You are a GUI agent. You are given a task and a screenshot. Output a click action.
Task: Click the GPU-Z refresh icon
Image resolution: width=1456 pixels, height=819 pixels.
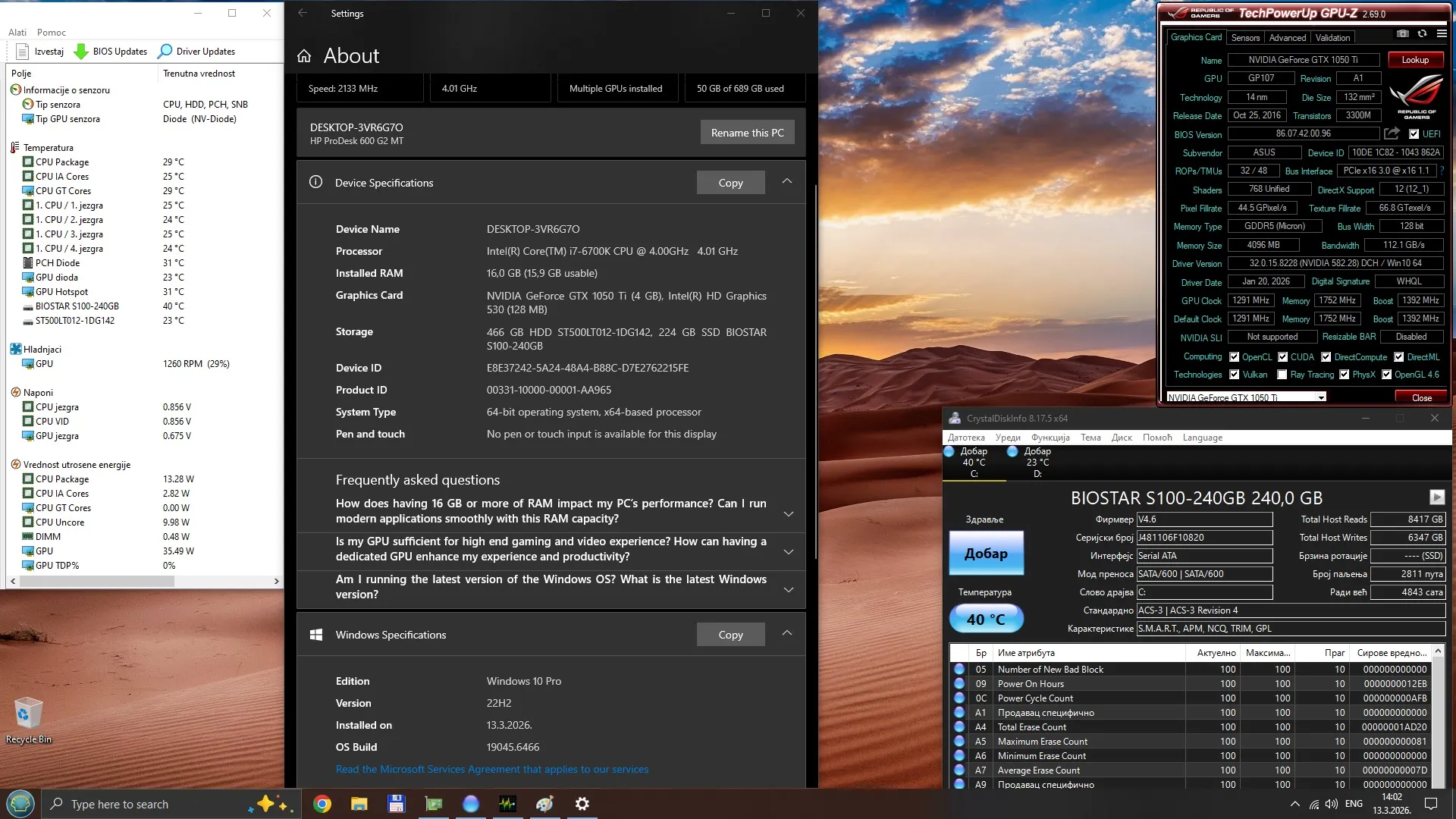(1423, 34)
